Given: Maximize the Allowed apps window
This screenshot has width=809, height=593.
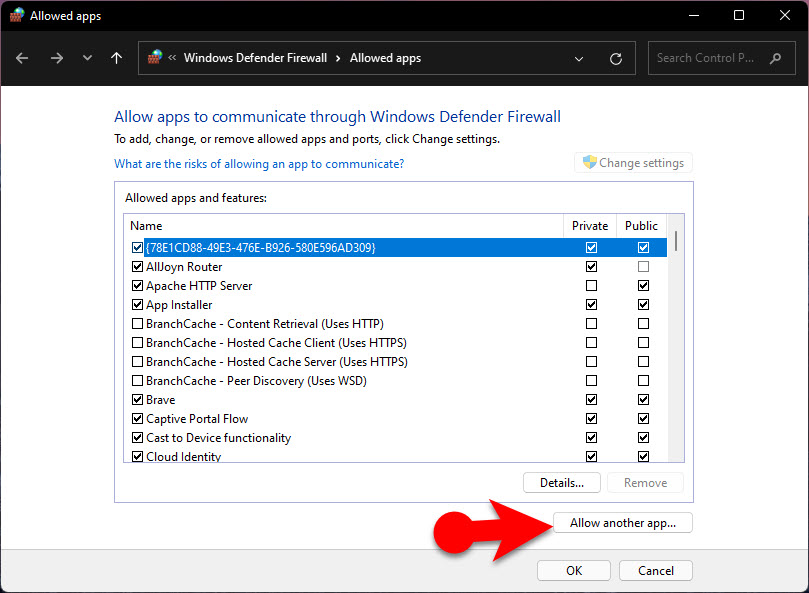Looking at the screenshot, I should (x=739, y=15).
